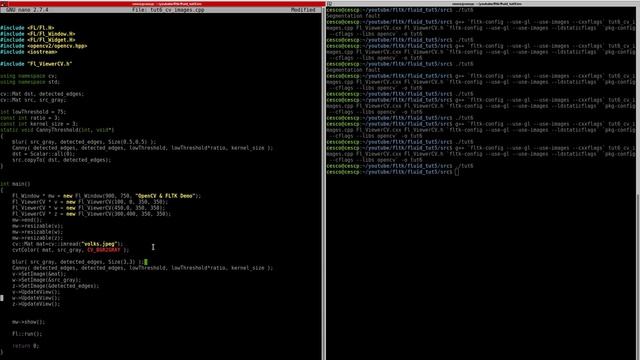Screen dimensions: 640x360
Task: Click the 'using namespace std;' line
Action: [30, 82]
